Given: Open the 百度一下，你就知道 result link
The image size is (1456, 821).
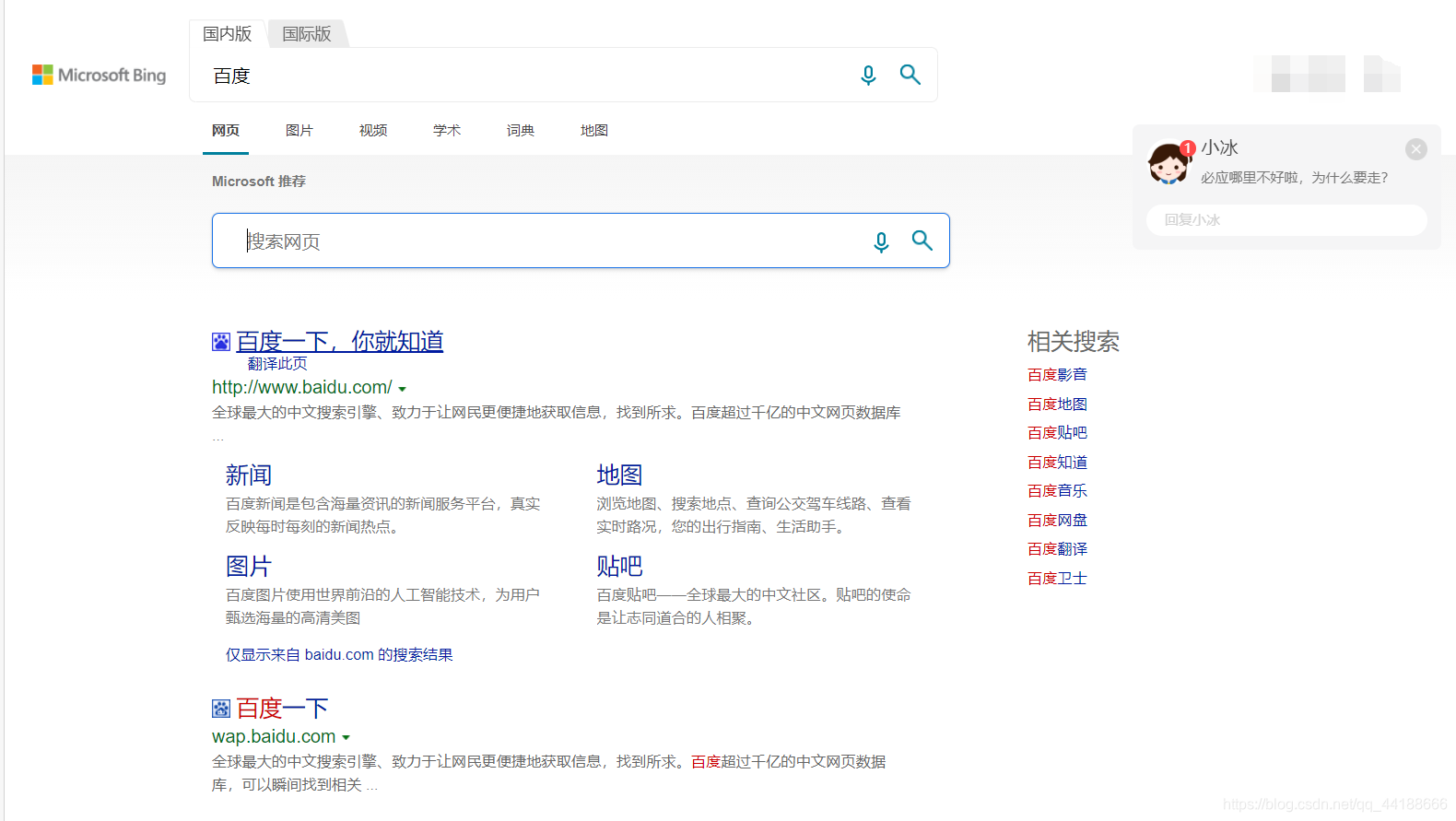Looking at the screenshot, I should click(340, 341).
